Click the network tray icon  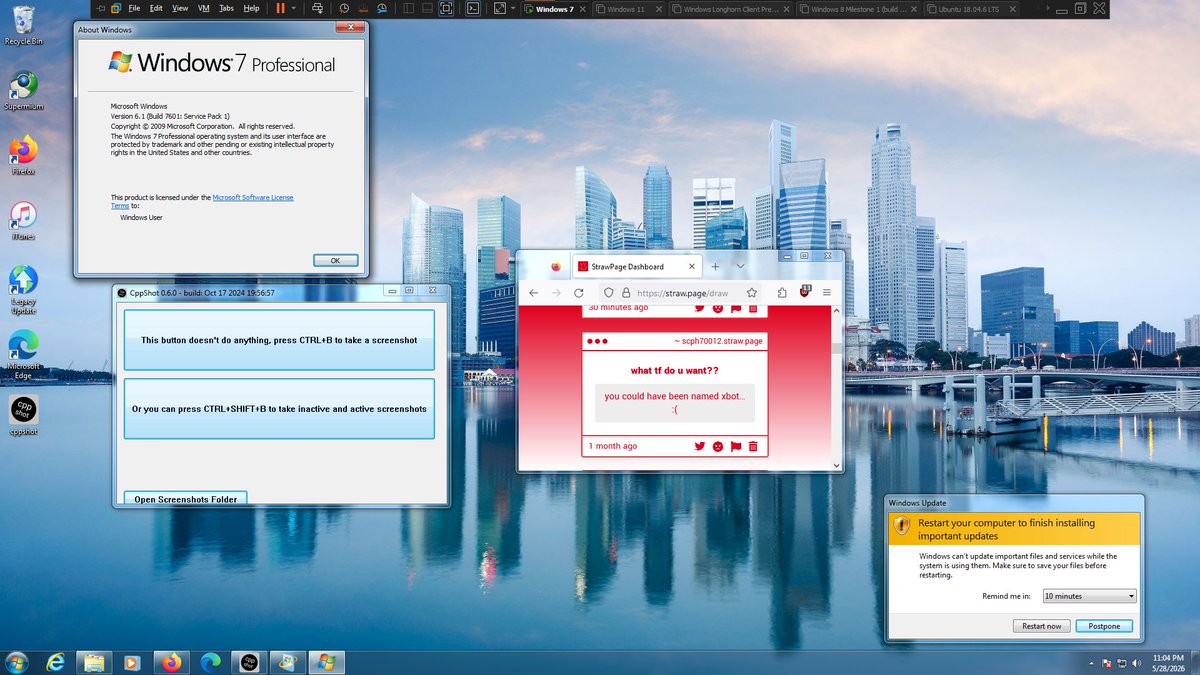(1123, 663)
